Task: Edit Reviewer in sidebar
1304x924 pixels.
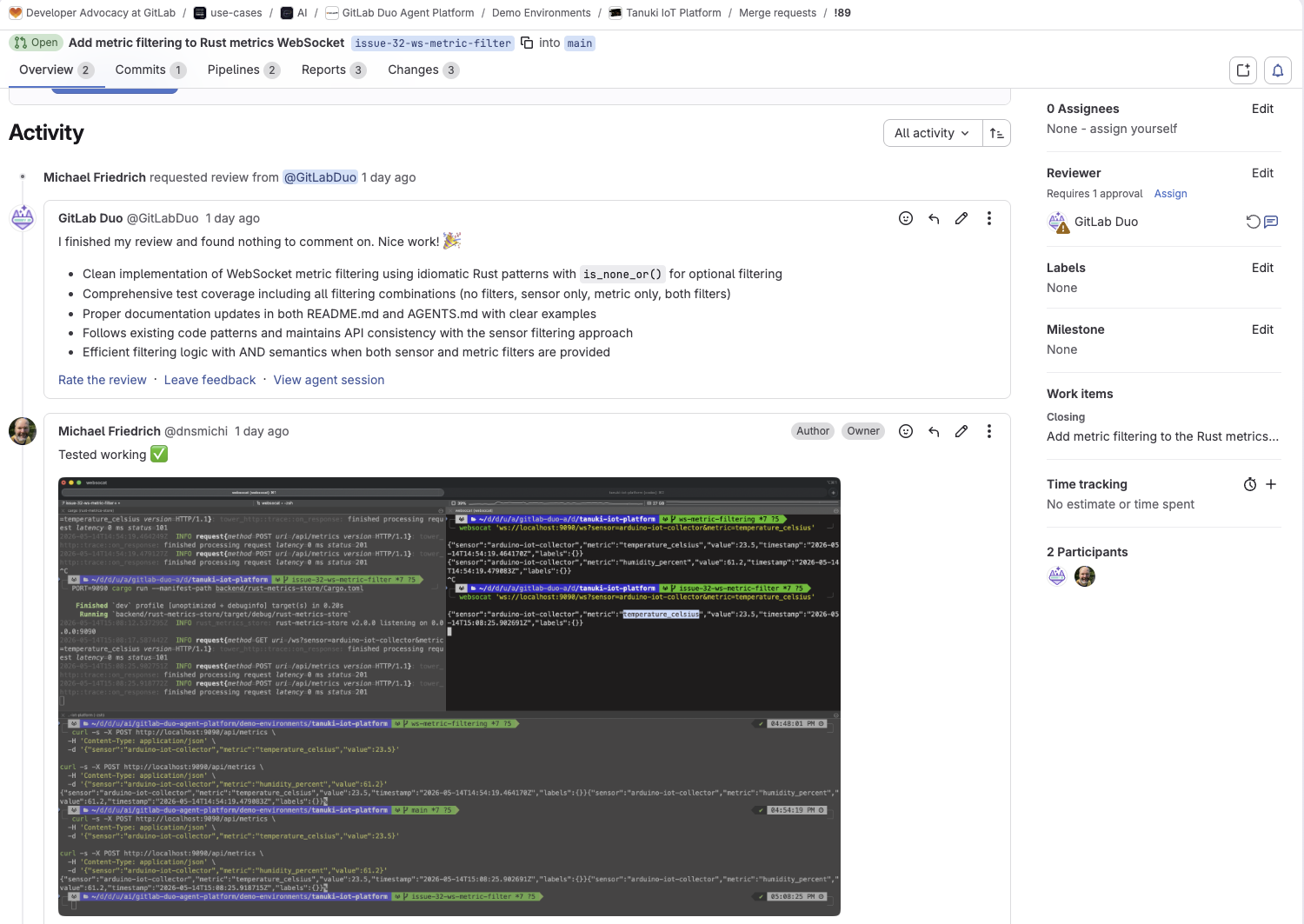Action: tap(1262, 173)
